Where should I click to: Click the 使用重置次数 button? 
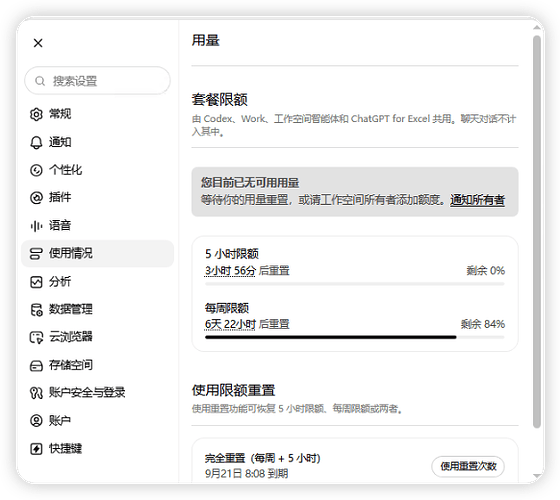pyautogui.click(x=468, y=466)
